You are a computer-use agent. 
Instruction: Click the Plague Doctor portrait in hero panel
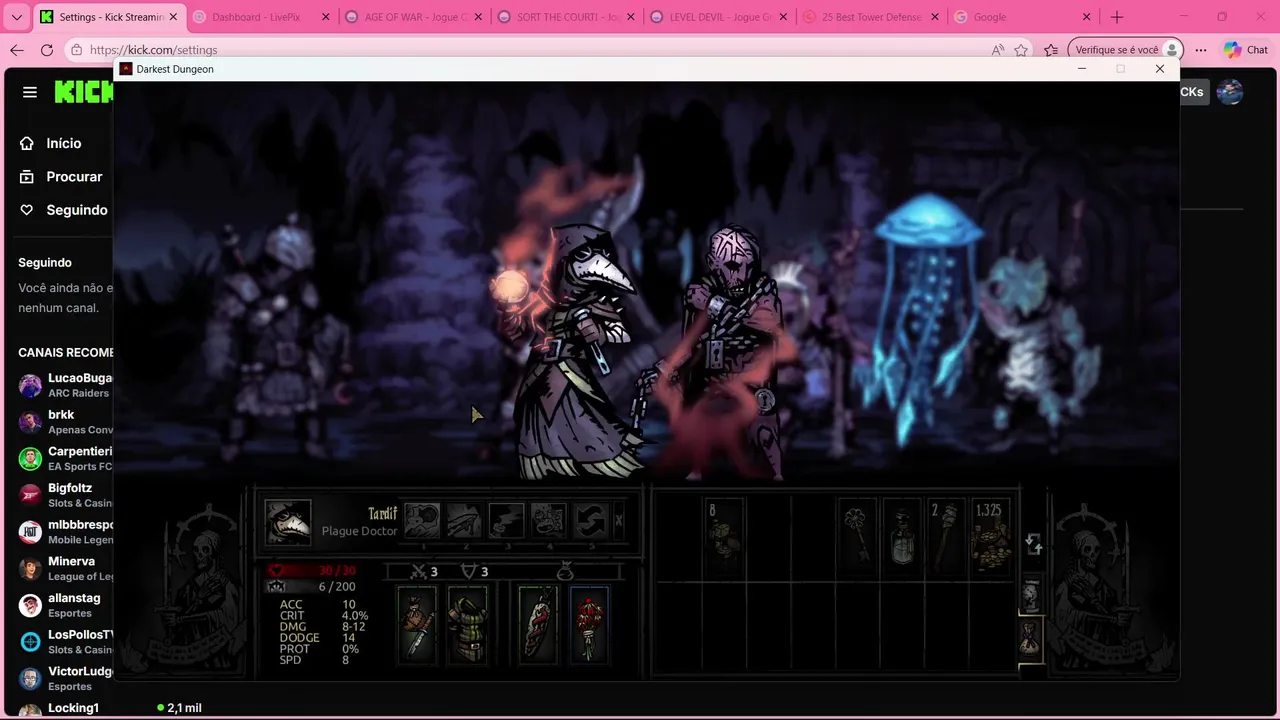coord(288,522)
